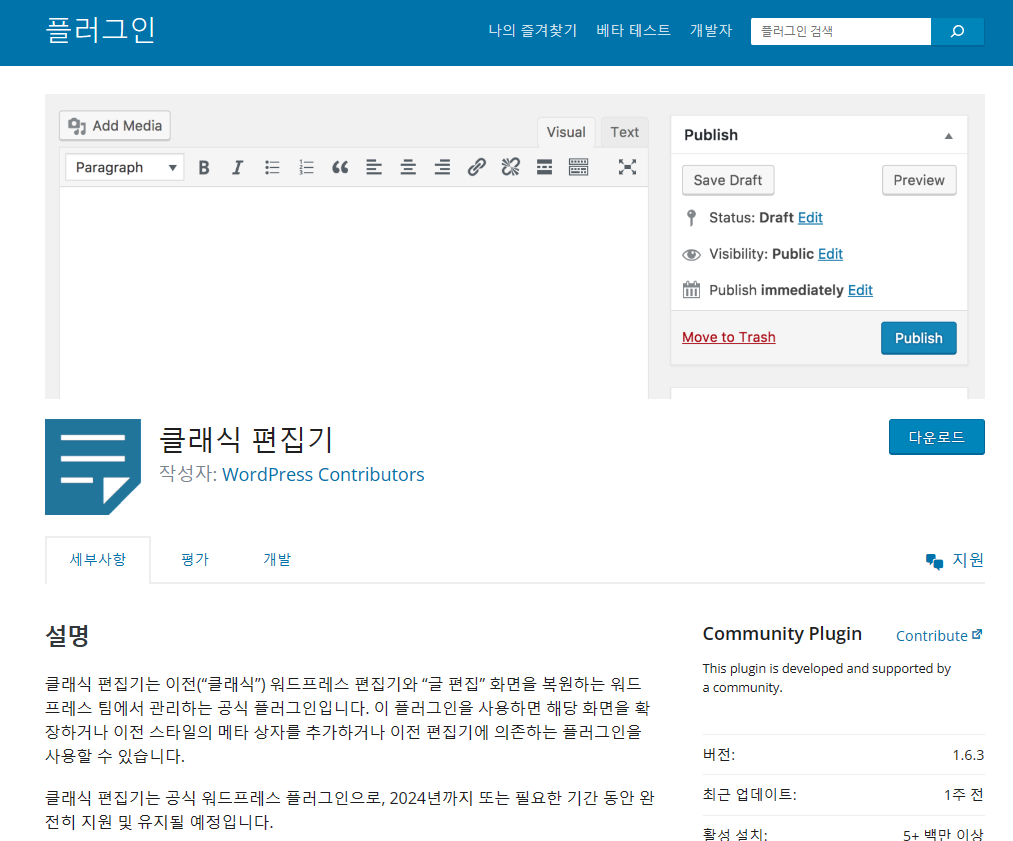
Task: Switch to the Text editor tab
Action: [625, 132]
